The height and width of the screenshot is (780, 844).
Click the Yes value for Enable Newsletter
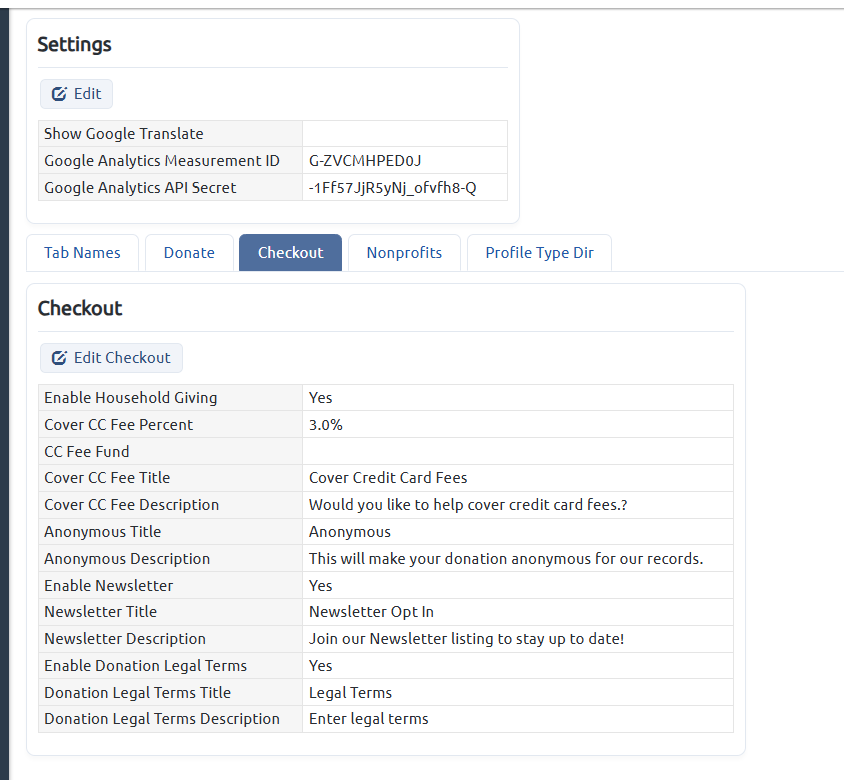pyautogui.click(x=320, y=586)
